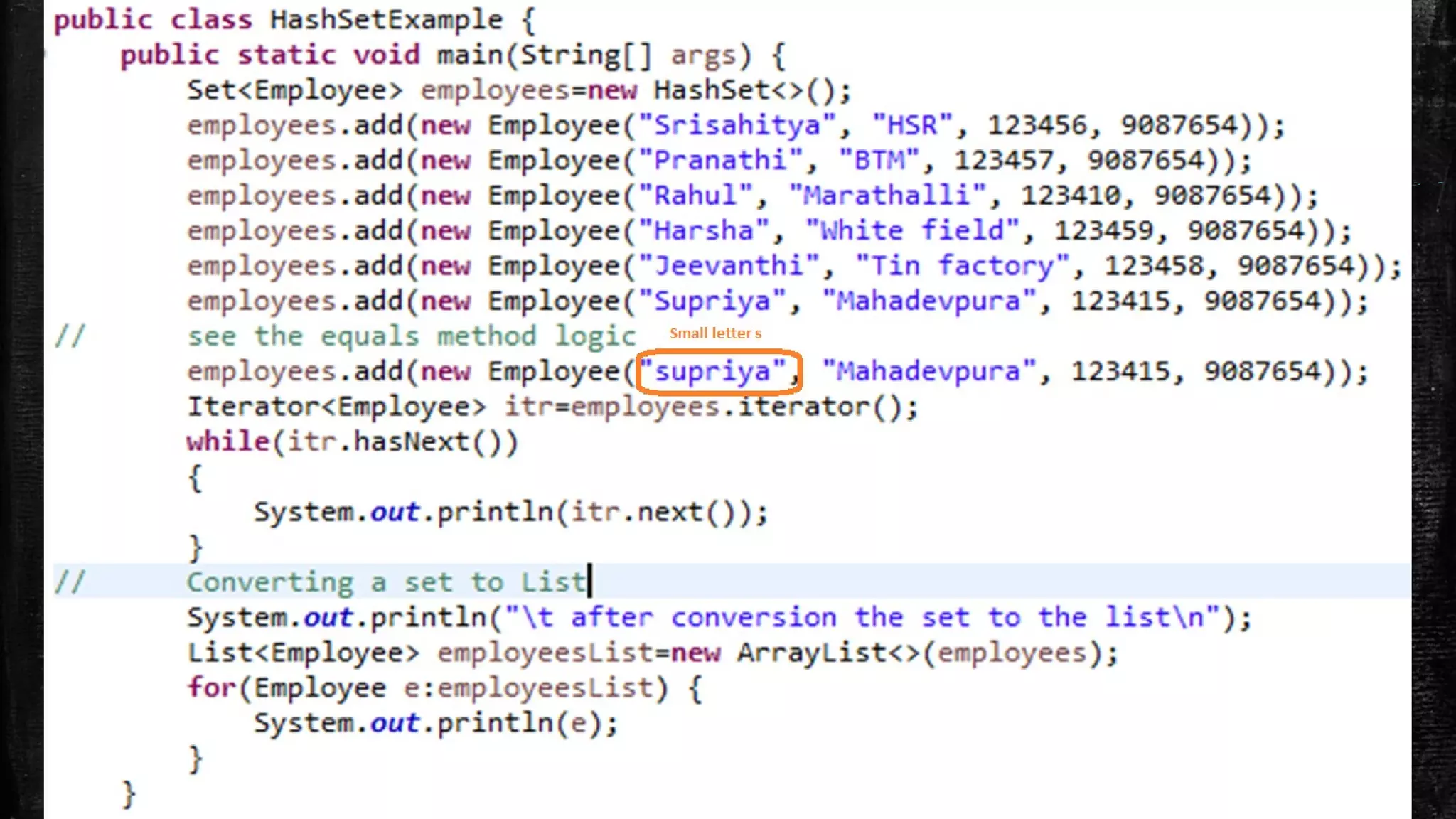
Task: Click the "Small letter s" annotation
Action: pyautogui.click(x=715, y=333)
